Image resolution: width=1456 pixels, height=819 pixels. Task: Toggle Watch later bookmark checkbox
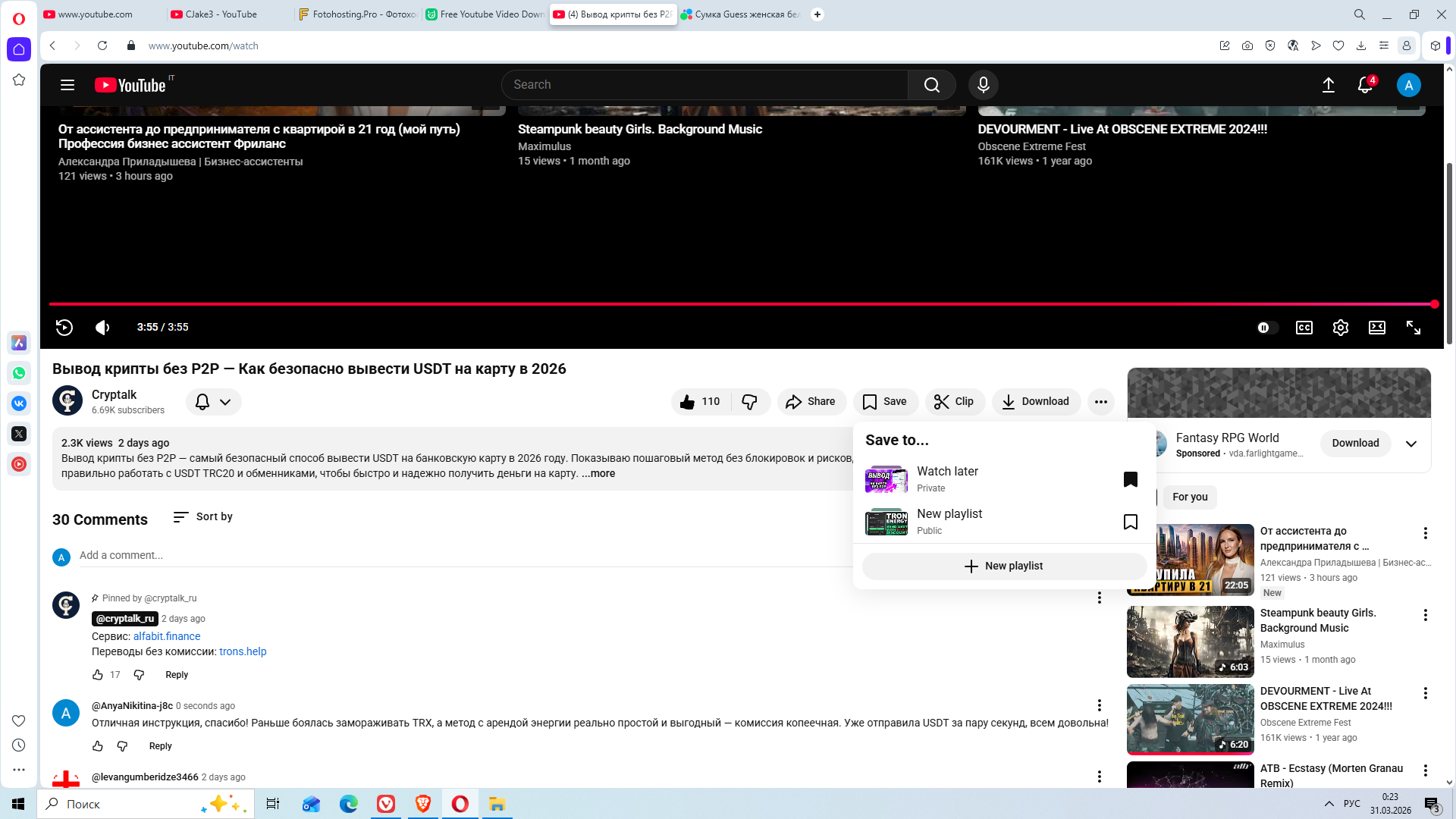[1130, 479]
